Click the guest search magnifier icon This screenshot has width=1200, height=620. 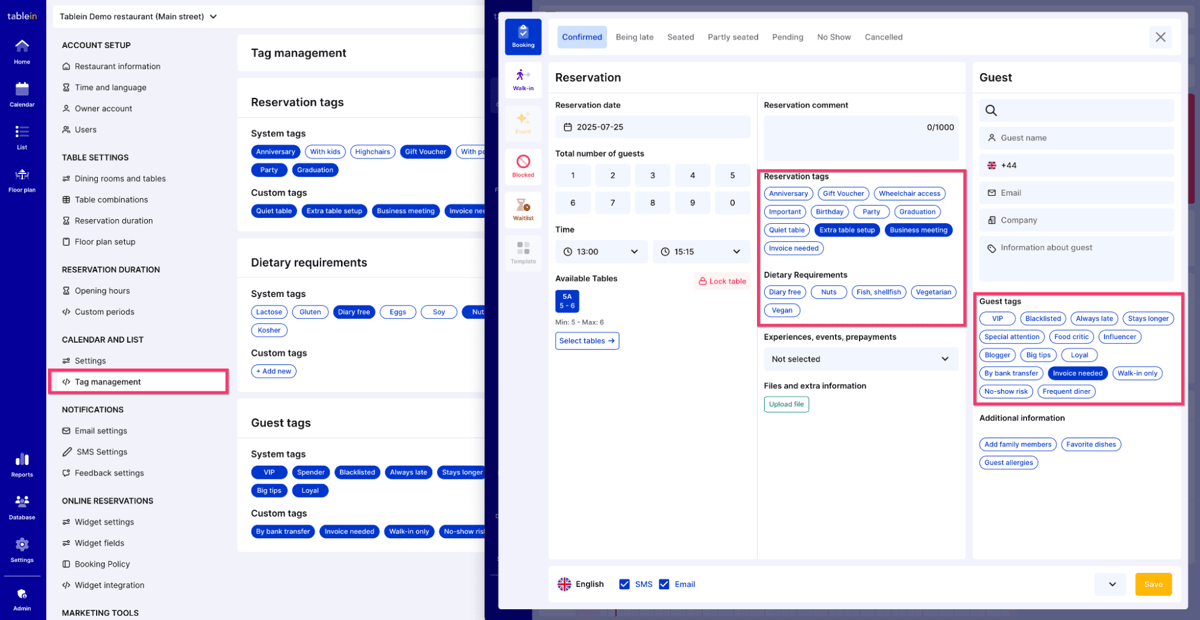coord(991,111)
